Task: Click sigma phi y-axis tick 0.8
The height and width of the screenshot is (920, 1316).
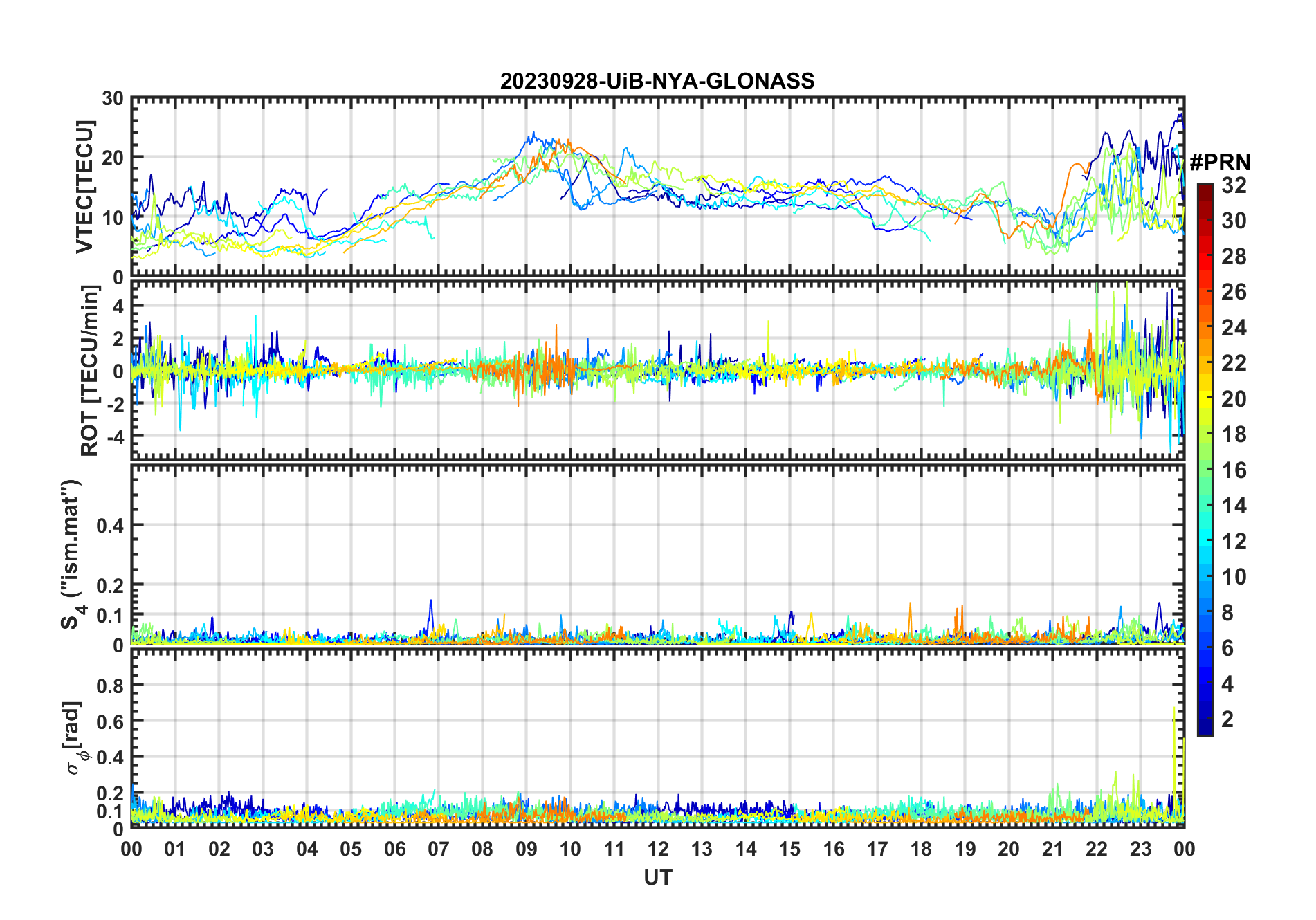Action: click(x=110, y=686)
